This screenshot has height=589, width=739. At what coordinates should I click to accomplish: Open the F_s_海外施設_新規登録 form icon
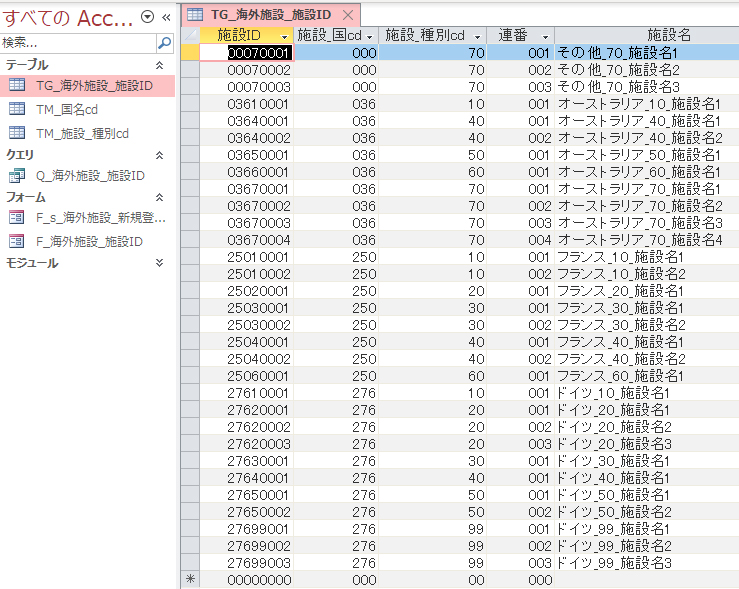pyautogui.click(x=17, y=217)
